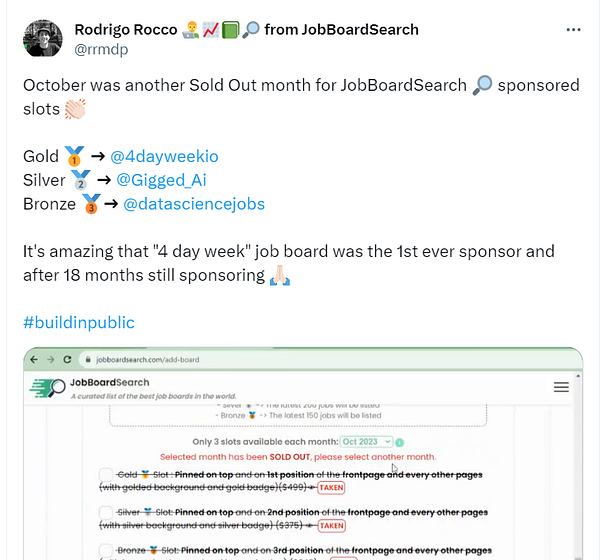
Task: Click Rodrigo Rocco's profile avatar
Action: pyautogui.click(x=42, y=39)
